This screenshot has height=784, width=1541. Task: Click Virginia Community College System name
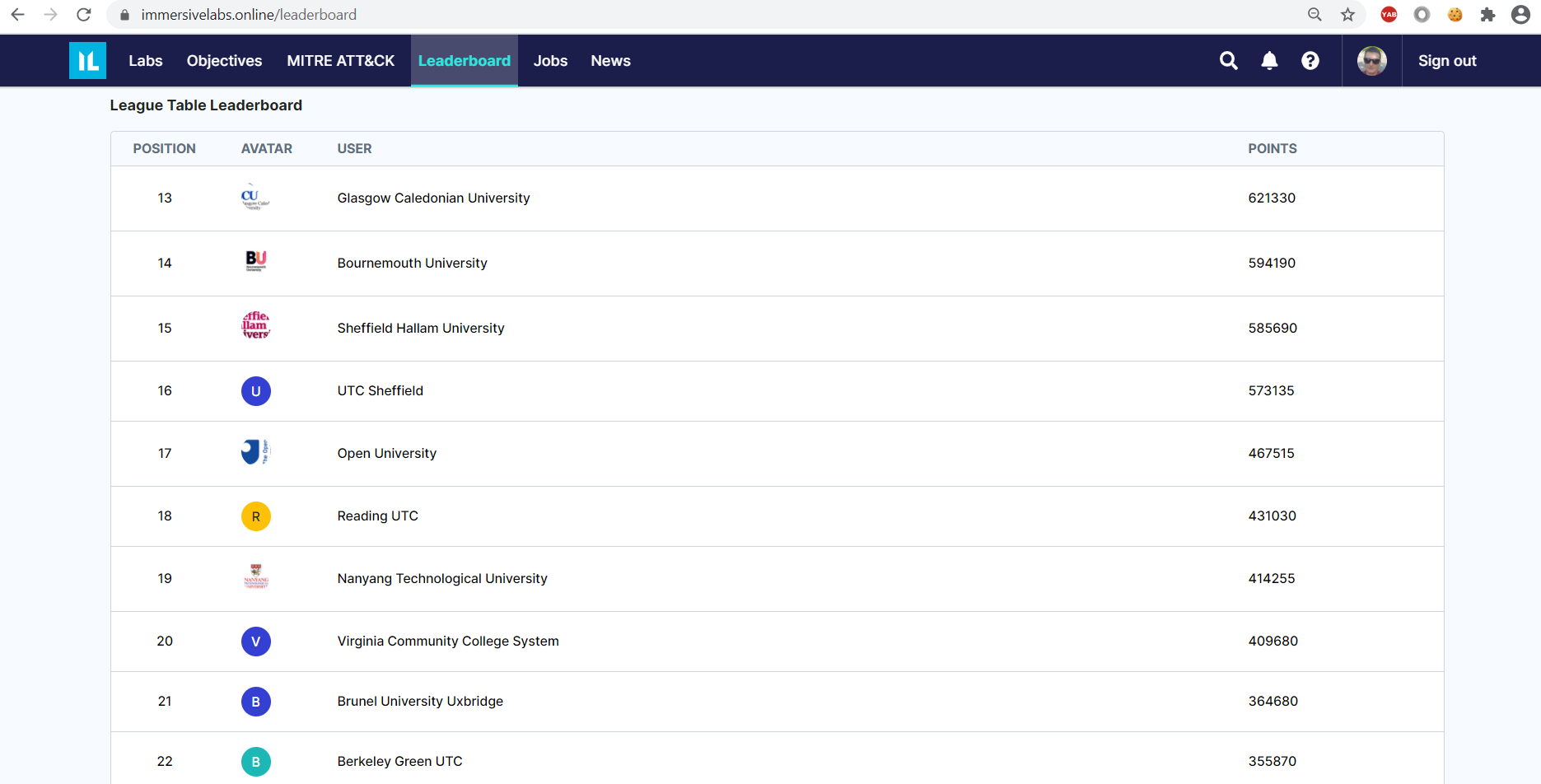[x=447, y=641]
